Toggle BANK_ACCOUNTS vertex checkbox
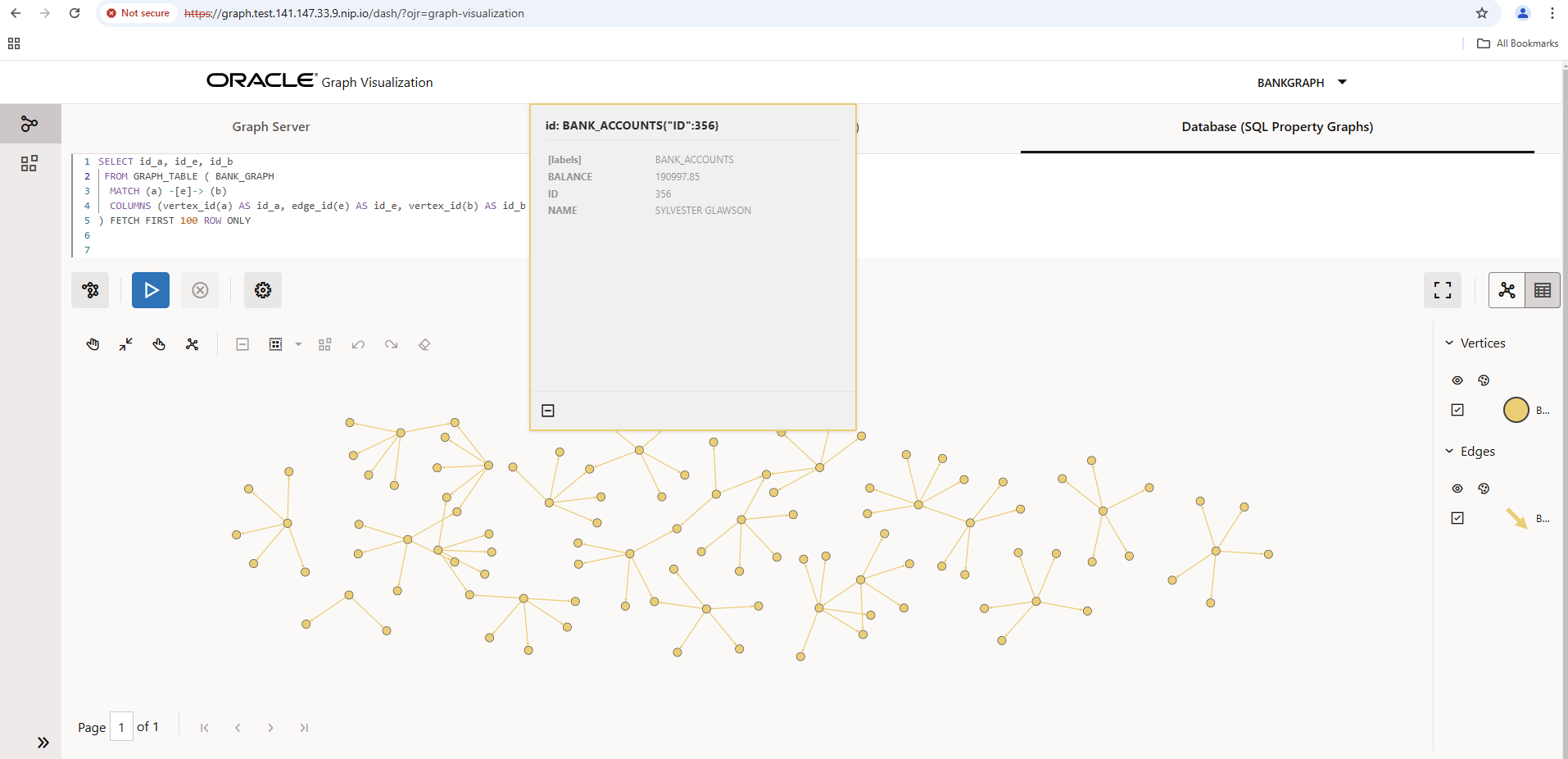This screenshot has height=759, width=1568. [x=1457, y=409]
